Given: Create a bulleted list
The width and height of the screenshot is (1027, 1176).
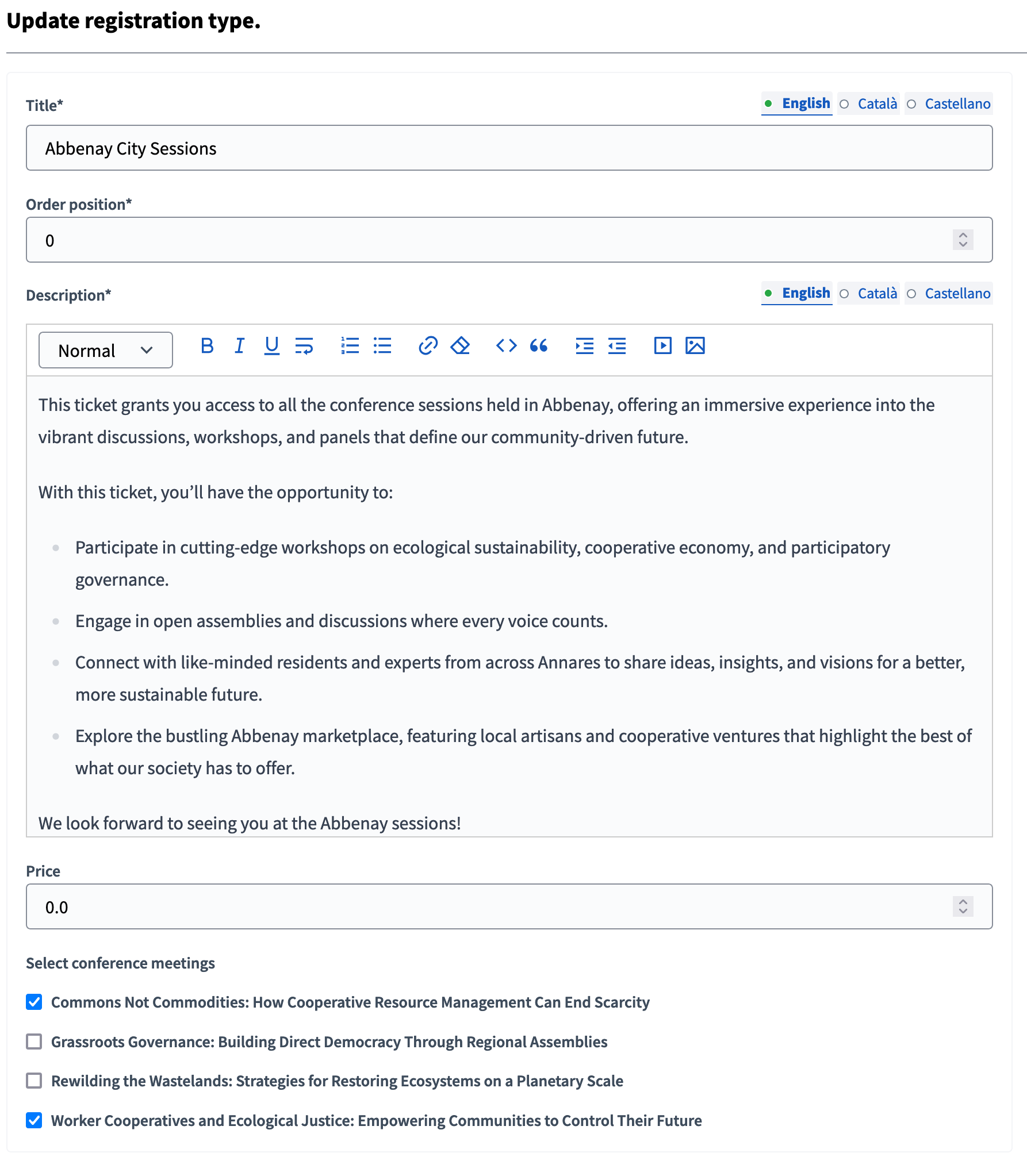Looking at the screenshot, I should (382, 346).
